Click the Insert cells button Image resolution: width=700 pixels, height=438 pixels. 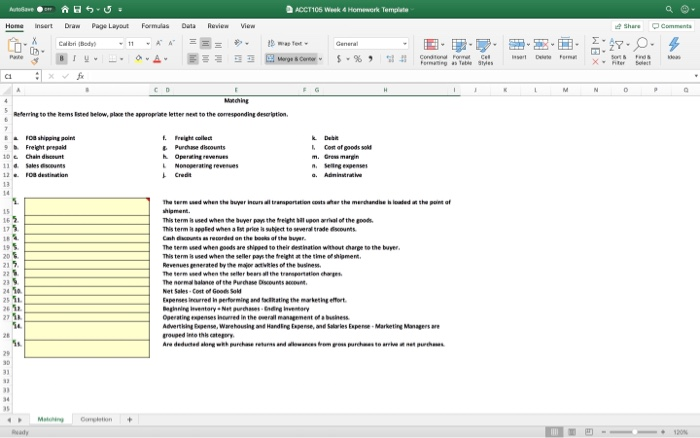pos(519,49)
